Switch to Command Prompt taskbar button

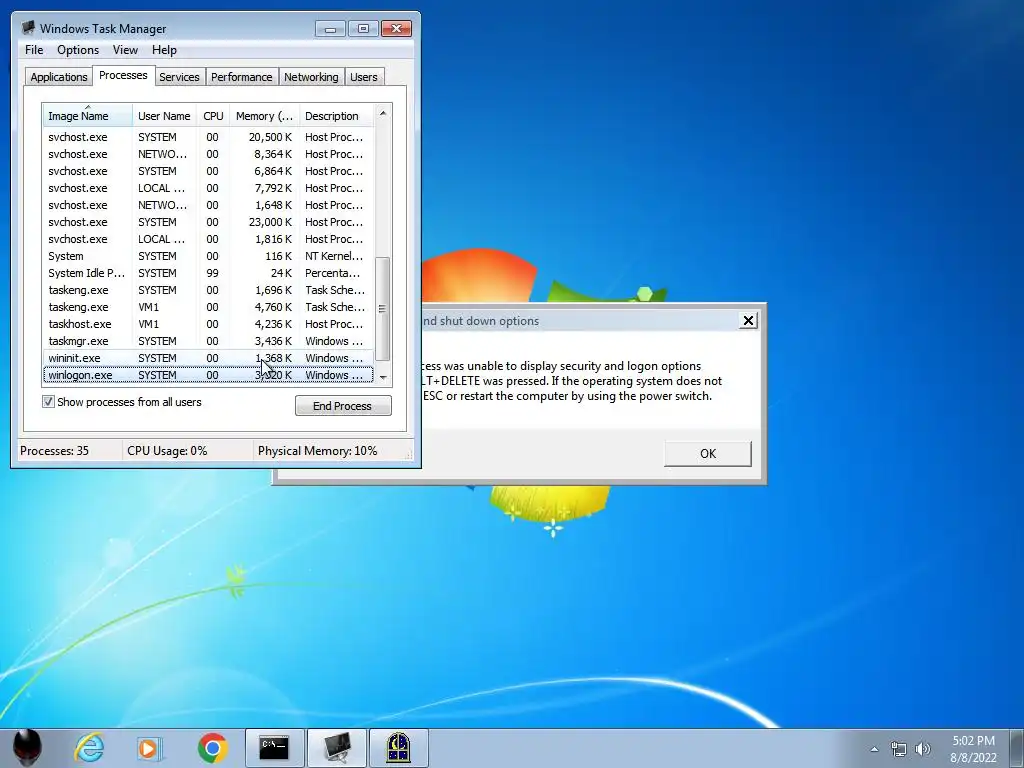coord(274,748)
